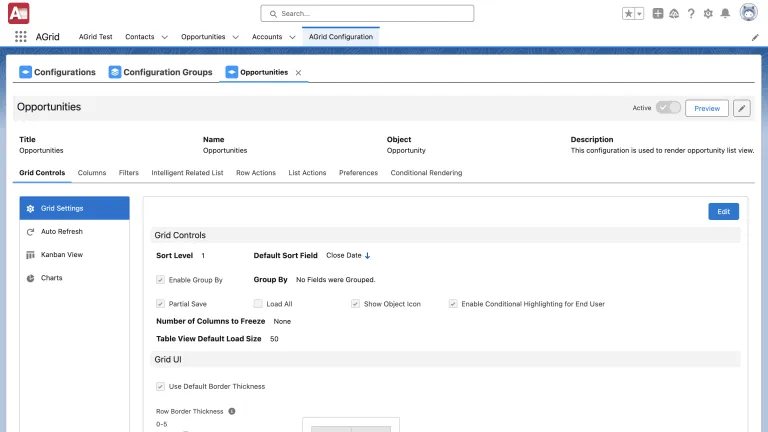Click the Charts pie icon
Image resolution: width=768 pixels, height=432 pixels.
(x=30, y=278)
